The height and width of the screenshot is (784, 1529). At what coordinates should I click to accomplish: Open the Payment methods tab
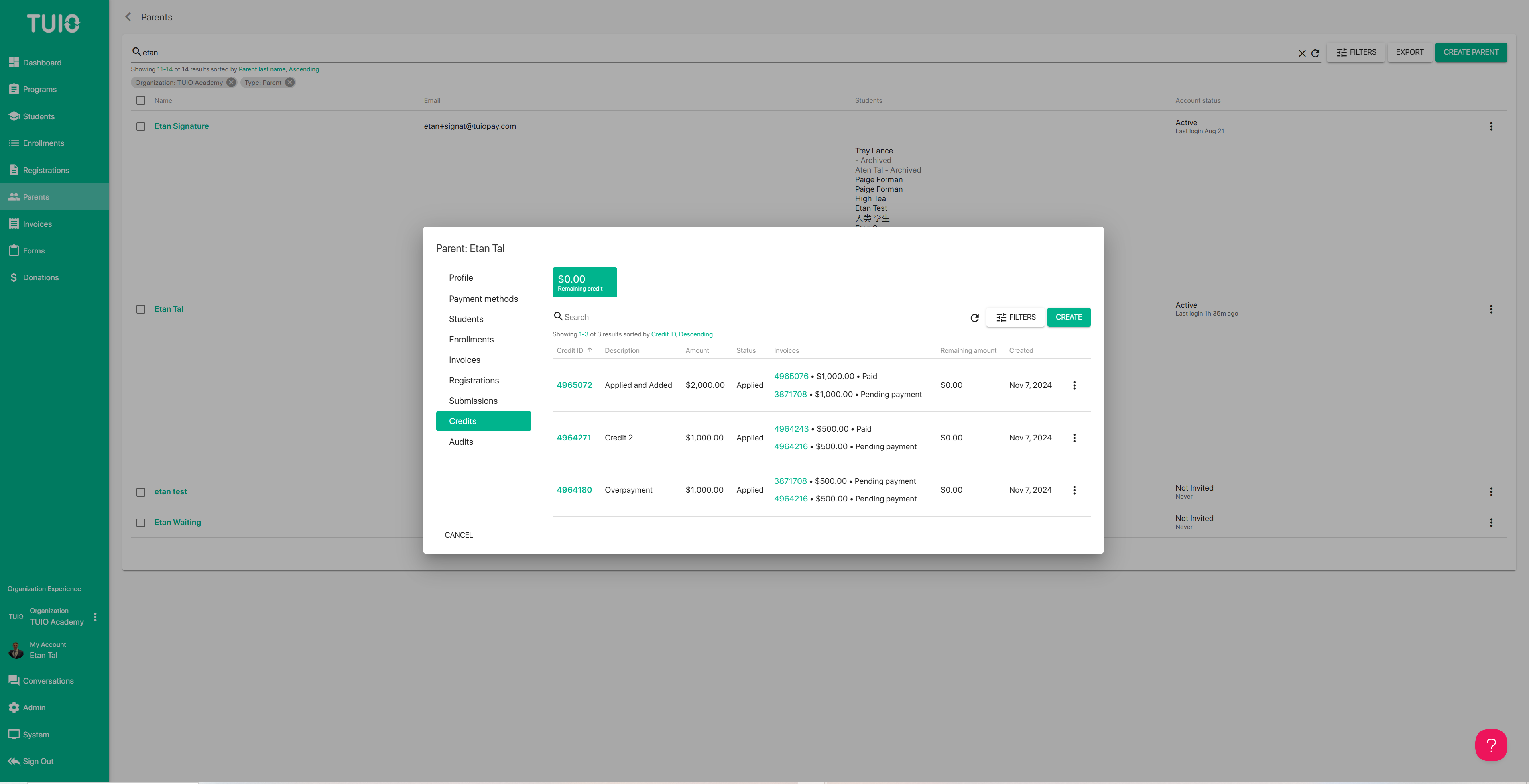tap(483, 299)
